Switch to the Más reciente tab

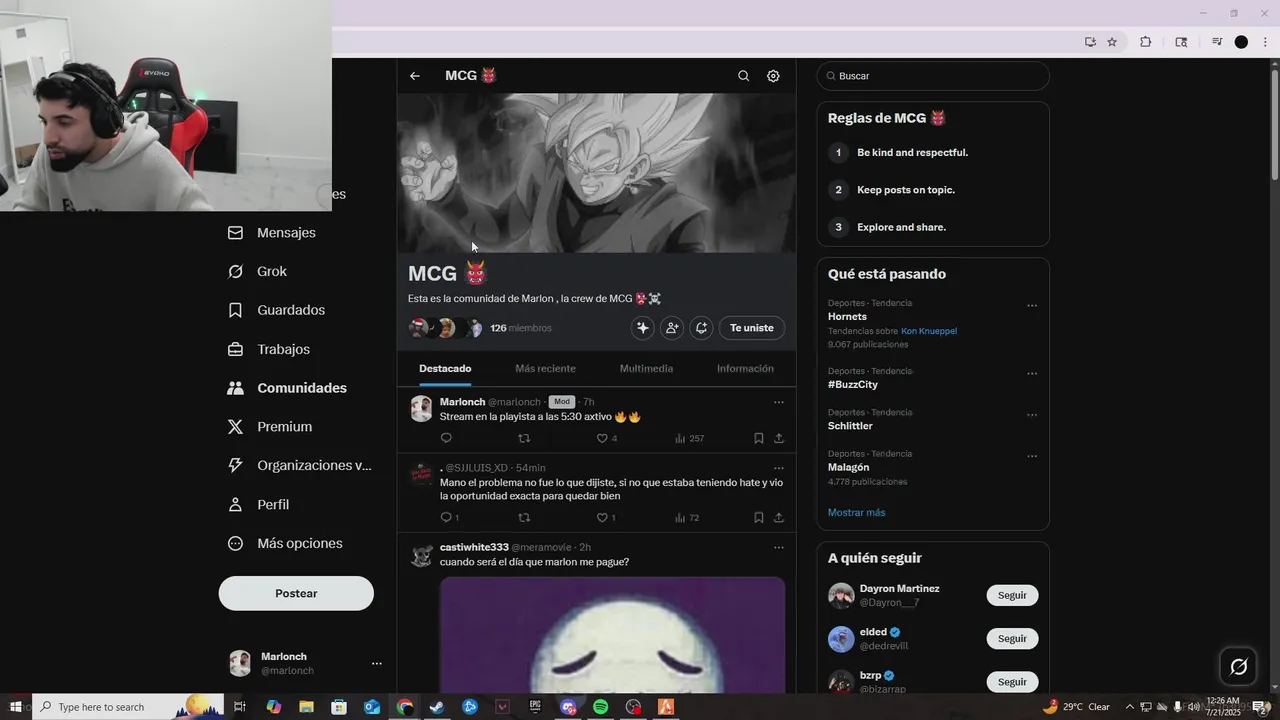point(545,369)
